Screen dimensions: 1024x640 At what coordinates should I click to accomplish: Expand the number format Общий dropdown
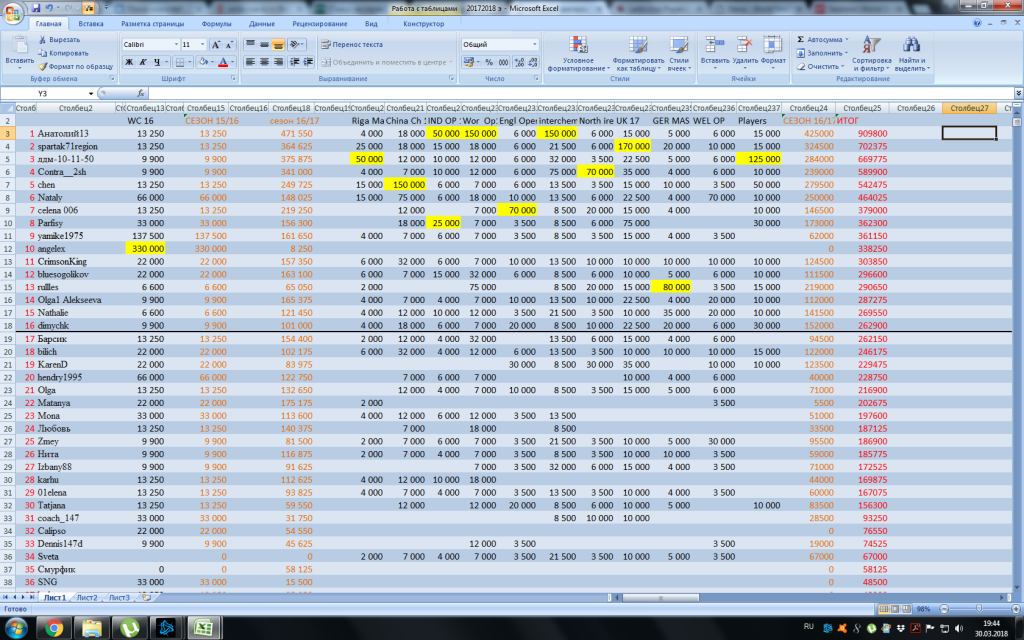point(534,45)
